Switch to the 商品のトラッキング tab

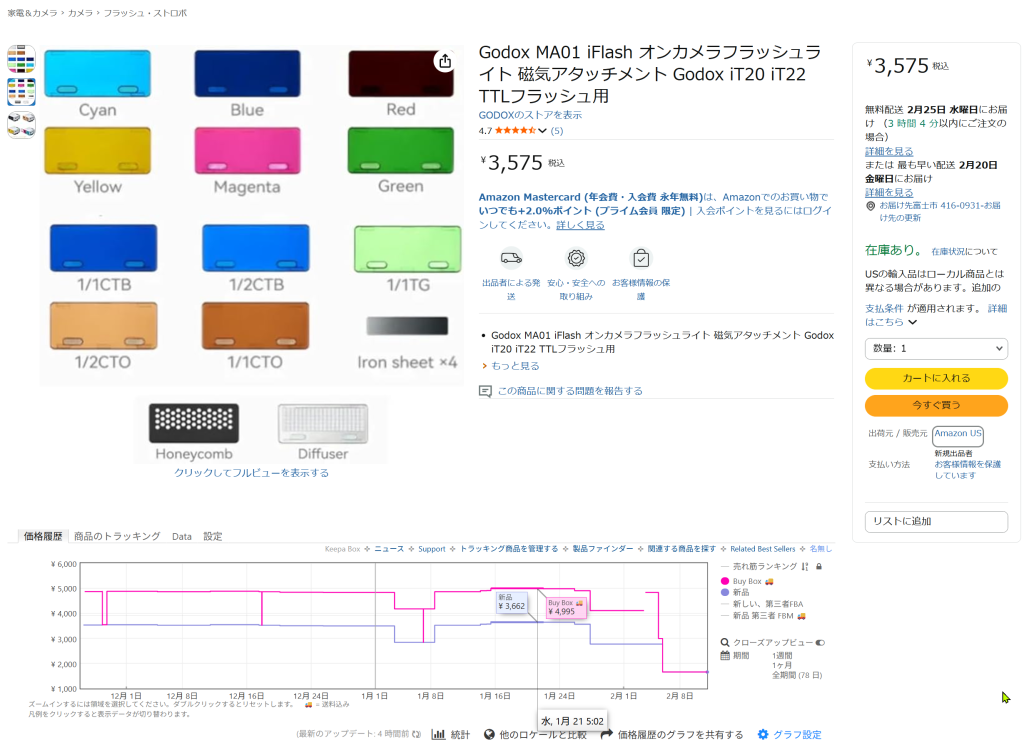tap(117, 536)
